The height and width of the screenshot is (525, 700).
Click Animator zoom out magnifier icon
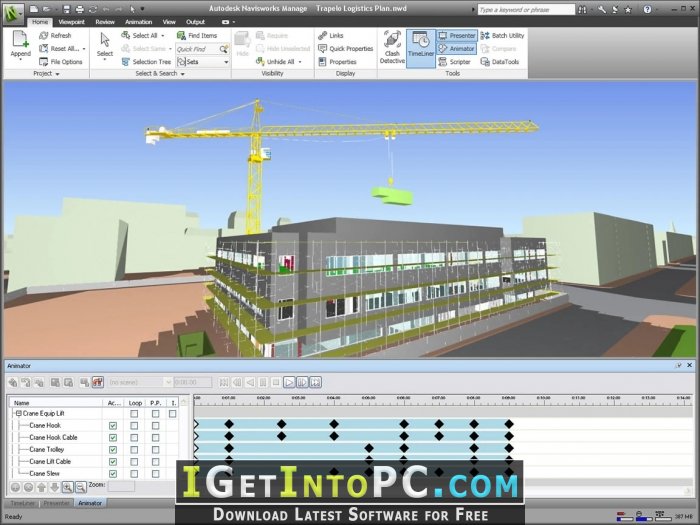[80, 487]
